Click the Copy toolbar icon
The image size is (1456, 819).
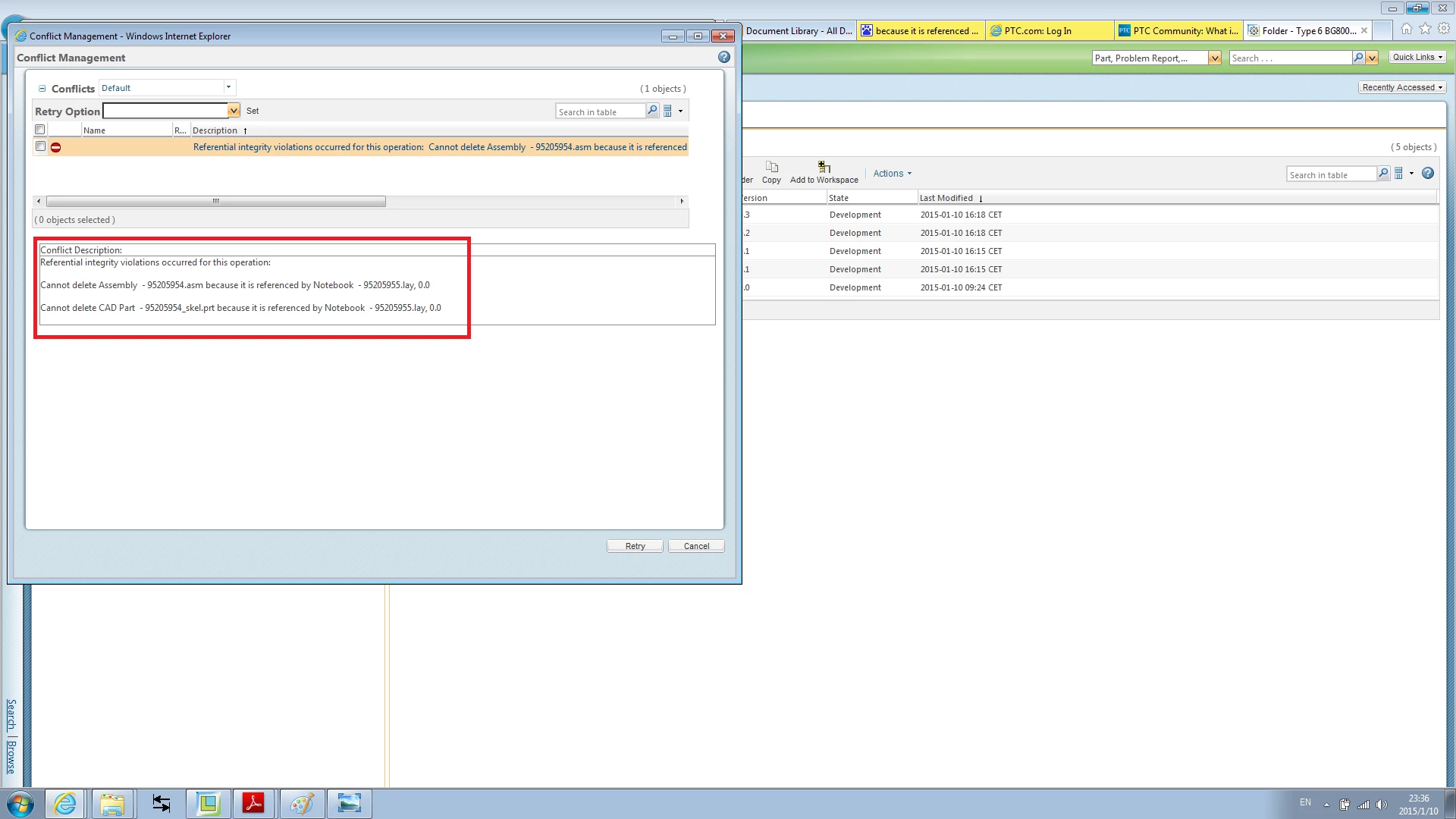[771, 167]
